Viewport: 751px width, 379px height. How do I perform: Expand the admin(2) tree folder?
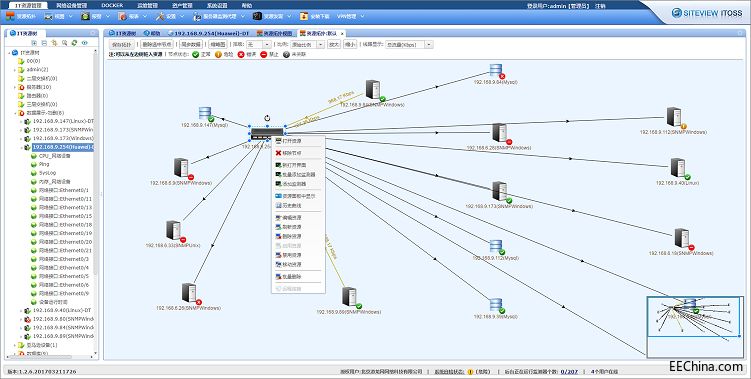(x=15, y=70)
